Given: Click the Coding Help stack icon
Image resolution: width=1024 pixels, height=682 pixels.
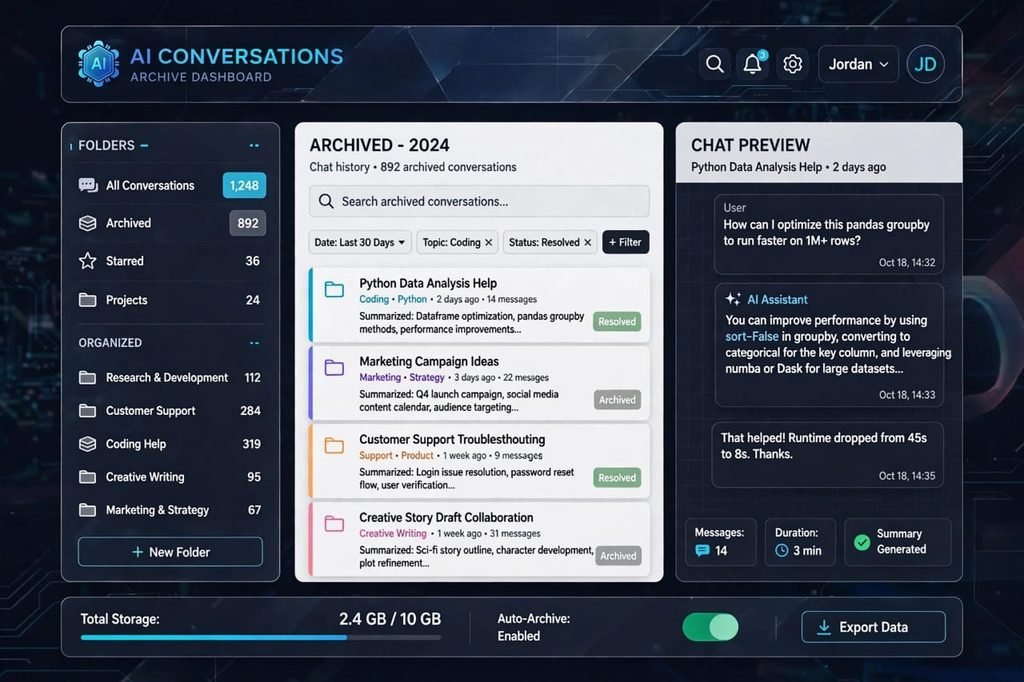Looking at the screenshot, I should coord(88,444).
